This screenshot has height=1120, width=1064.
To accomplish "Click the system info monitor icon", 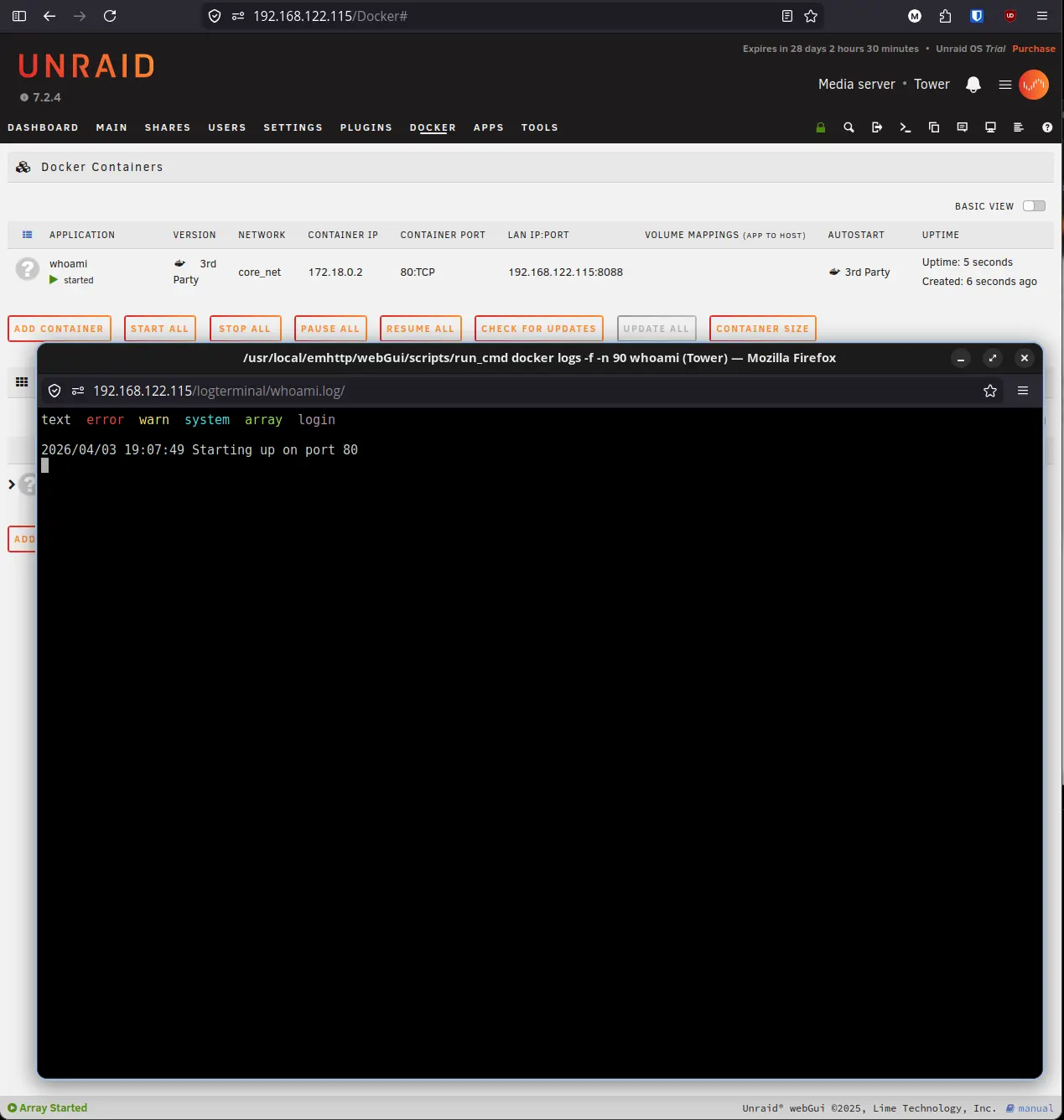I will (990, 127).
